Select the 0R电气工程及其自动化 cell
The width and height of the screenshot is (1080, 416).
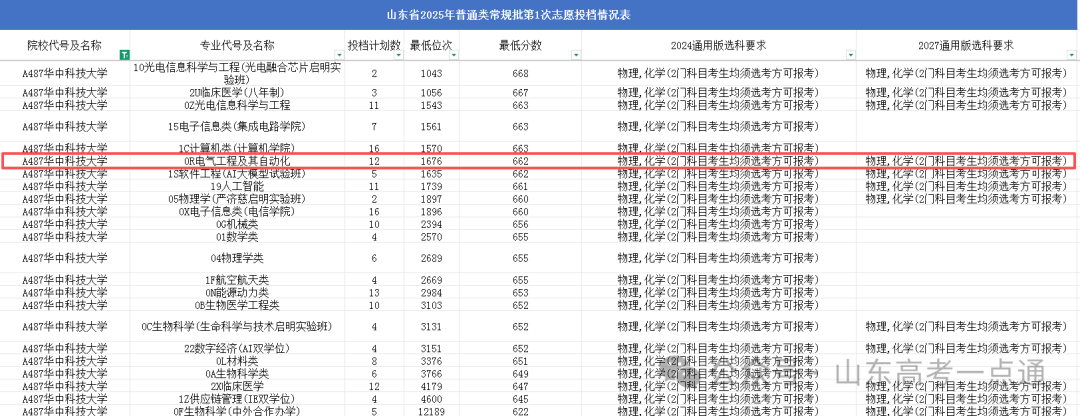click(236, 161)
